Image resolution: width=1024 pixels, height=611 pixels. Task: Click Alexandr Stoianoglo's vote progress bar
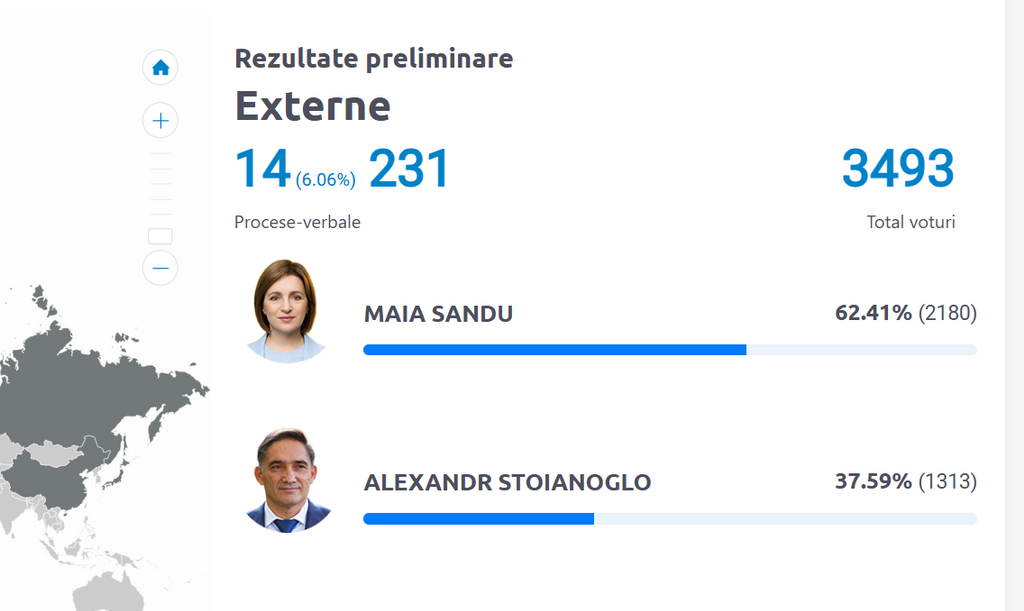(670, 519)
